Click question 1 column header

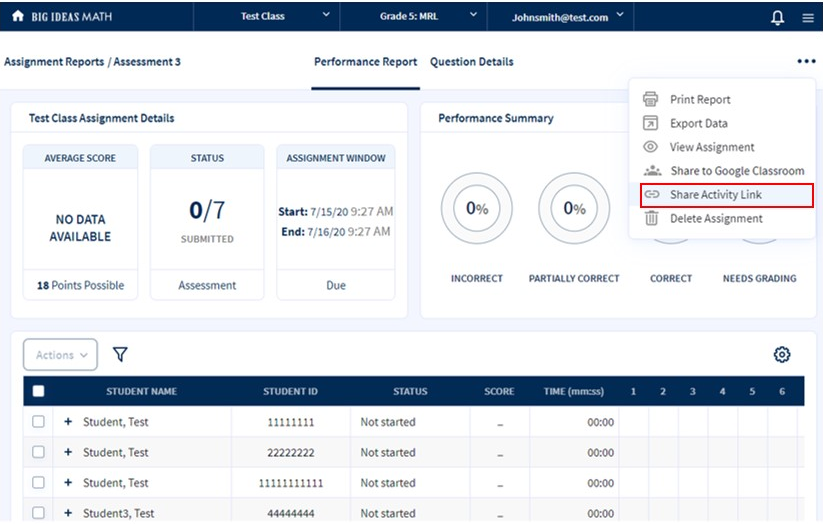[633, 392]
